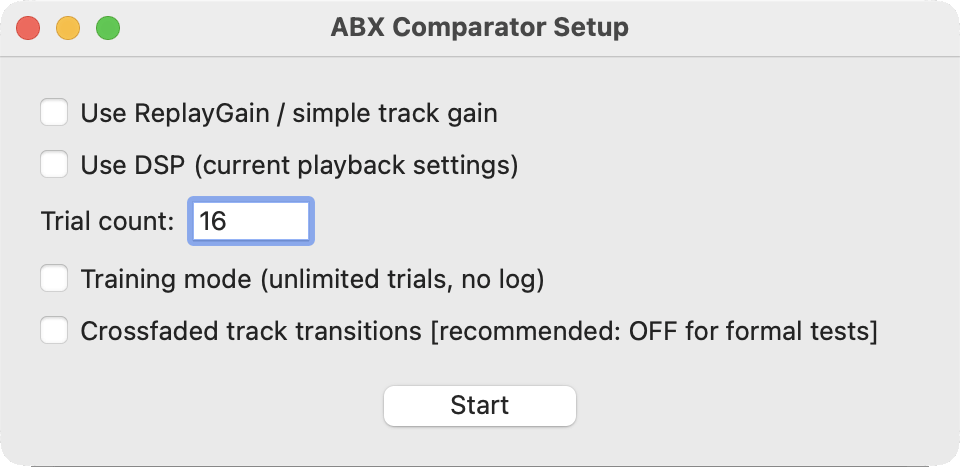Click the "Use ReplayGain / simple track gain" label
Screen dimensions: 960x467
[x=289, y=113]
